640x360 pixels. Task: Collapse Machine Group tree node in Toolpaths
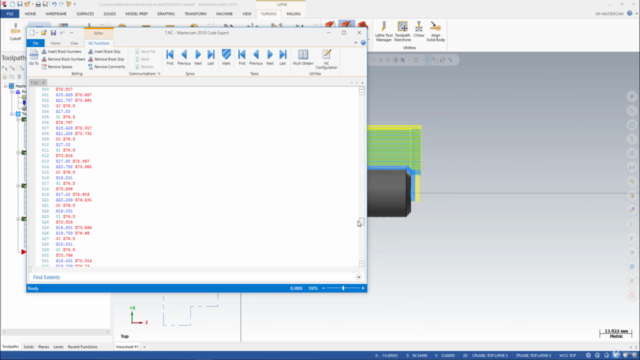tap(6, 86)
